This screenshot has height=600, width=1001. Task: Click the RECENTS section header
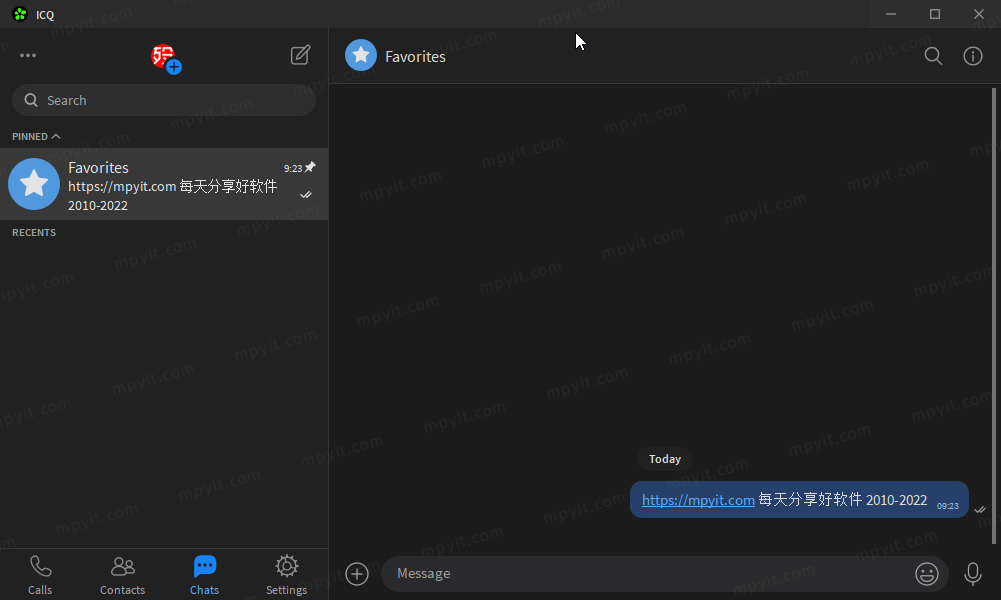click(34, 232)
